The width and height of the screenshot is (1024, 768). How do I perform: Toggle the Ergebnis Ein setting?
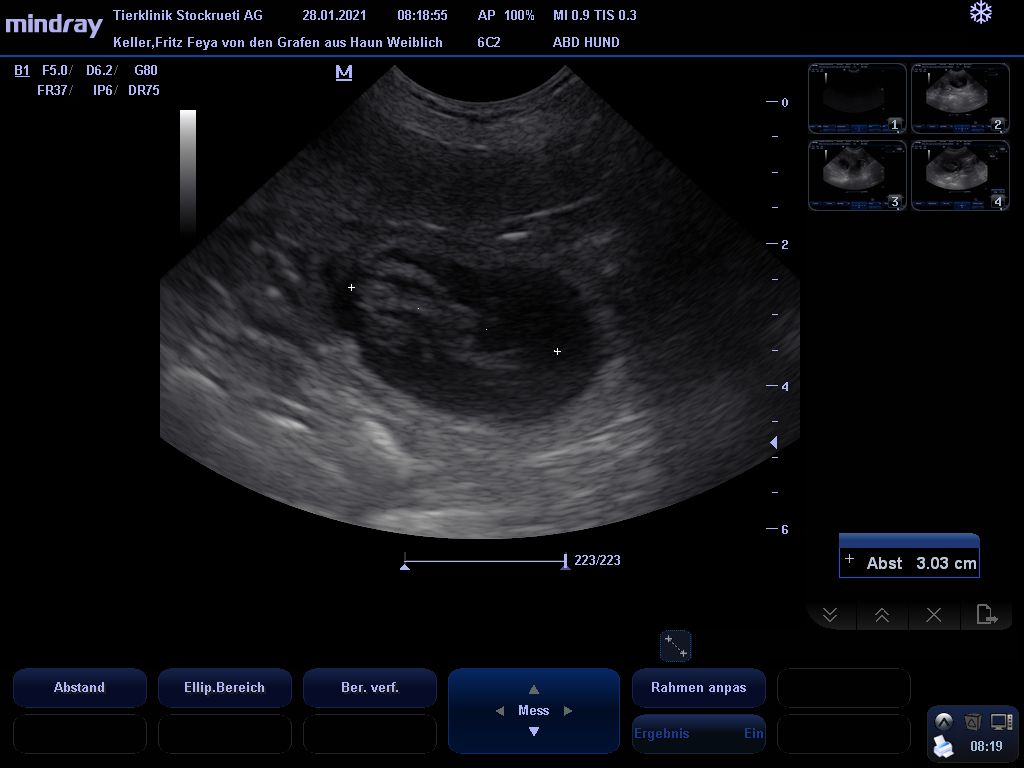click(698, 733)
